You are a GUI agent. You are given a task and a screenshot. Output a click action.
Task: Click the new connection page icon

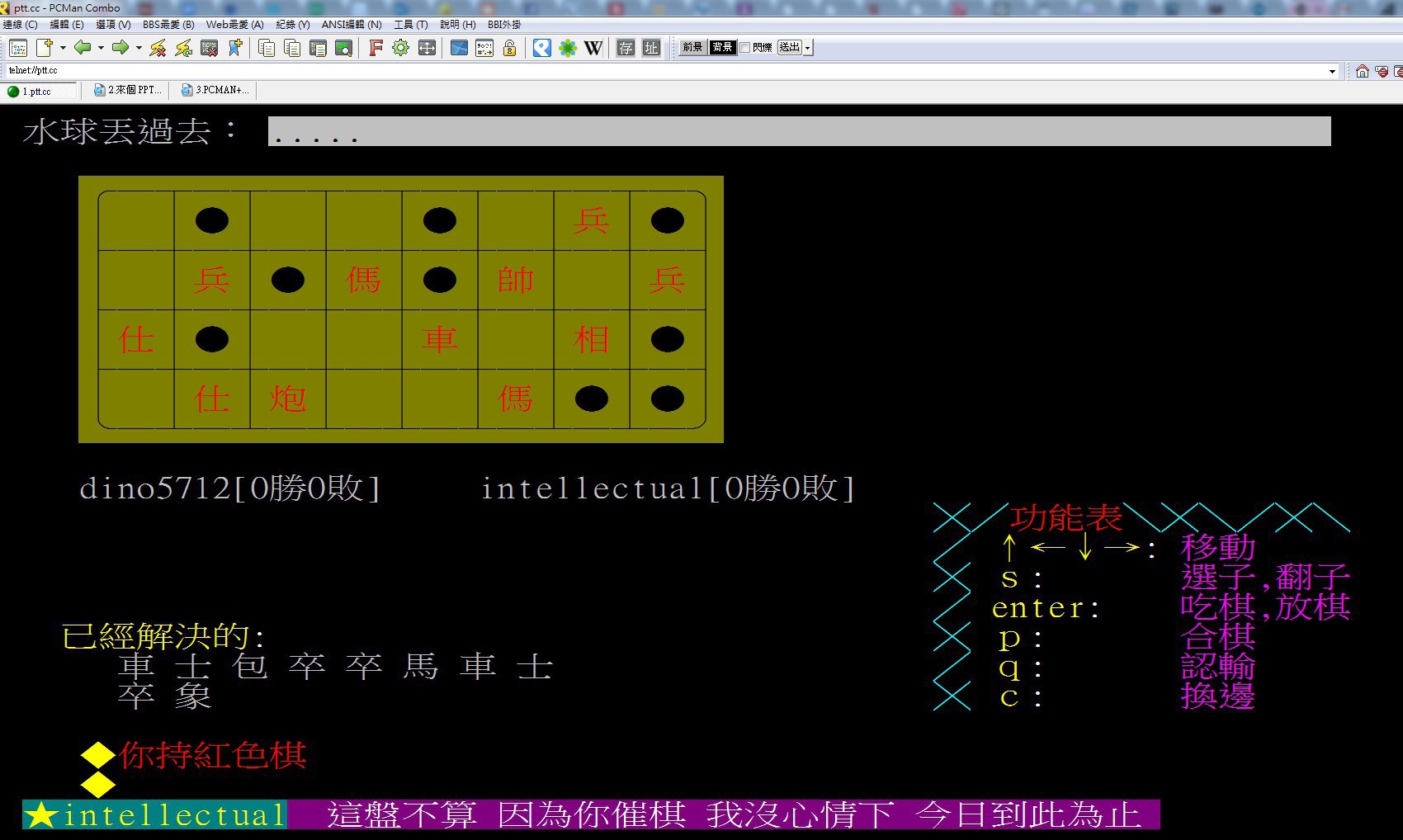point(44,48)
